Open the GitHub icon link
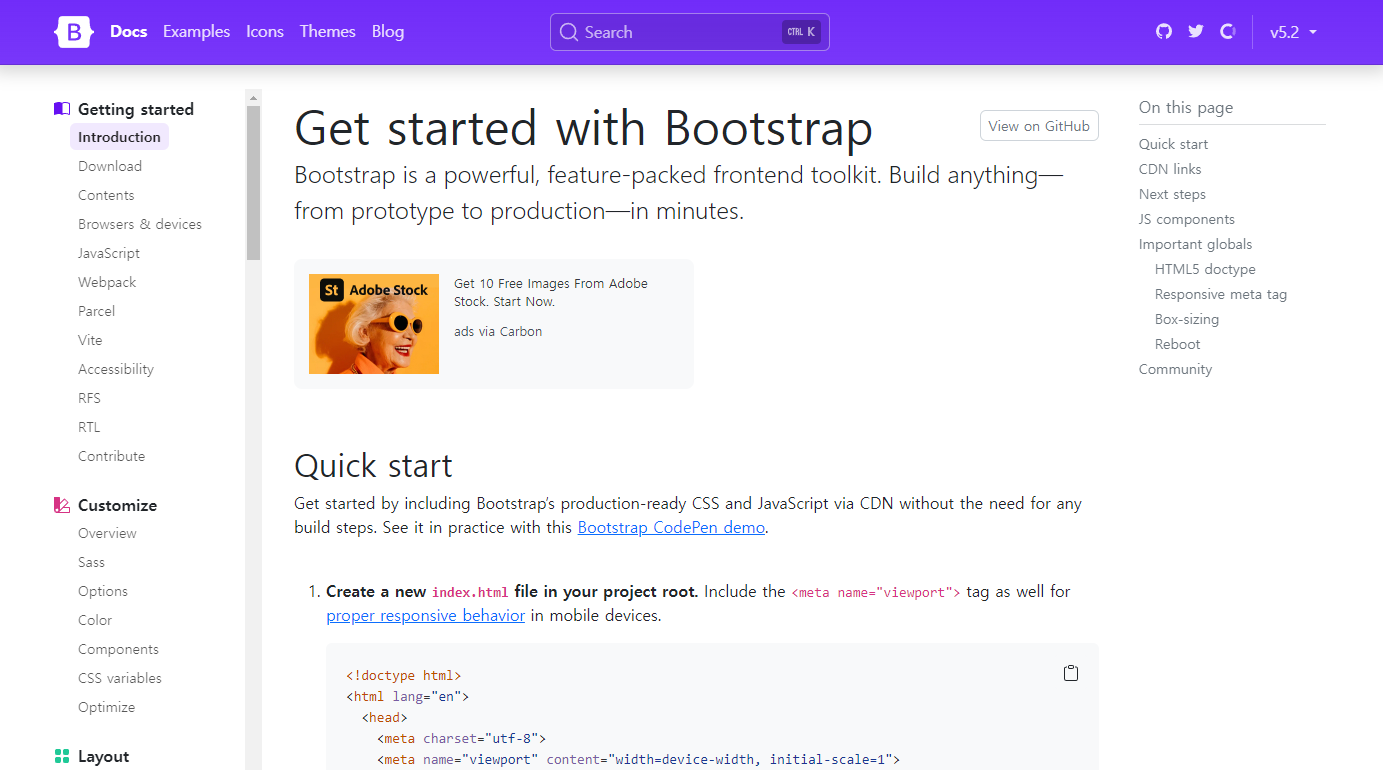 coord(1163,32)
